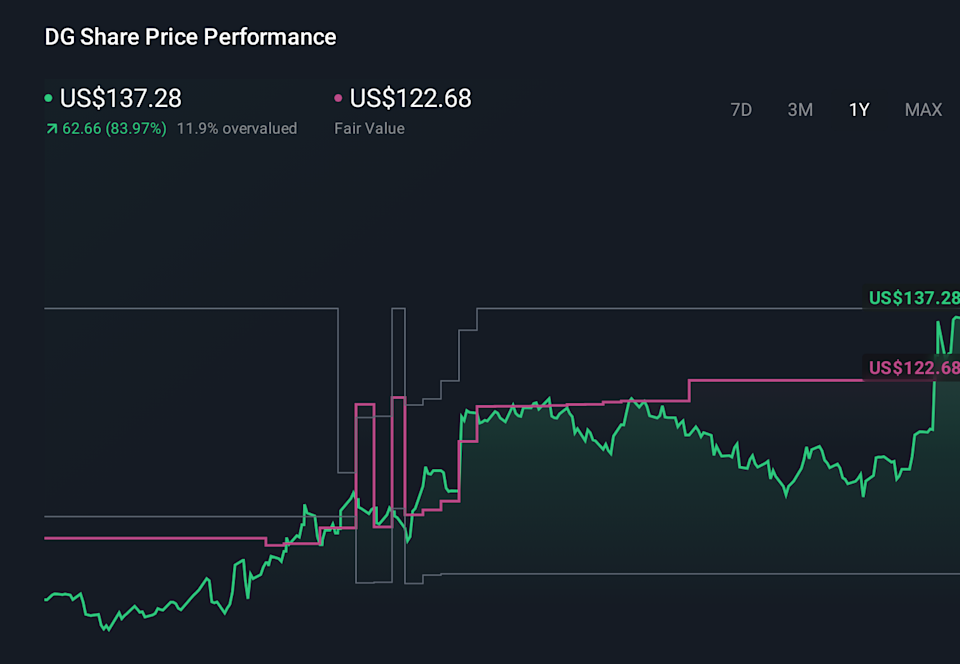Viewport: 960px width, 664px height.
Task: Open the Fair Value label
Action: pos(369,128)
